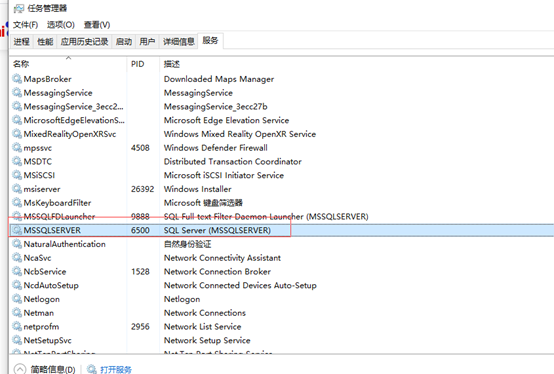The width and height of the screenshot is (554, 374).
Task: Switch to the 进程 tab
Action: pyautogui.click(x=22, y=42)
